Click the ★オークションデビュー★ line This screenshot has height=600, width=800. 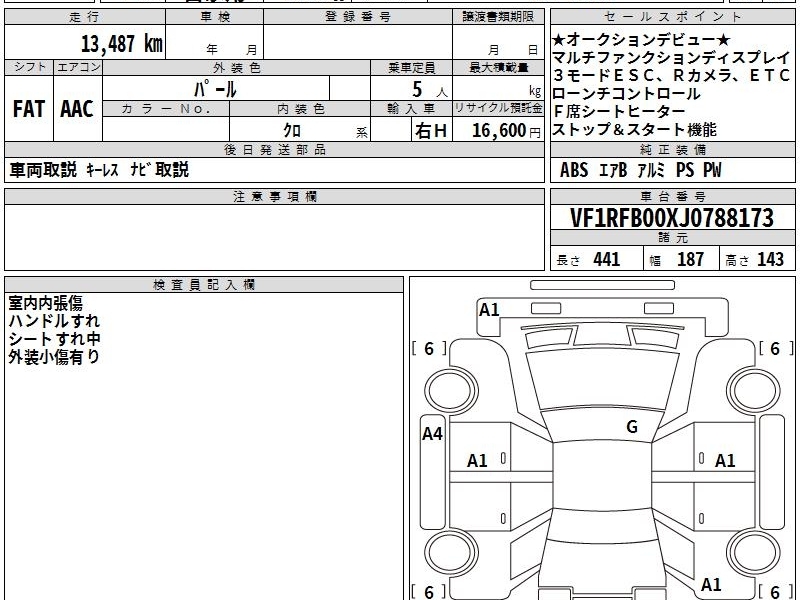pos(641,40)
